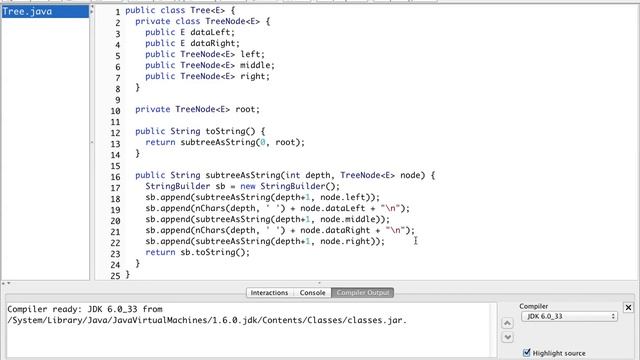Click the classes.jar path text
The image size is (640, 360).
point(207,320)
